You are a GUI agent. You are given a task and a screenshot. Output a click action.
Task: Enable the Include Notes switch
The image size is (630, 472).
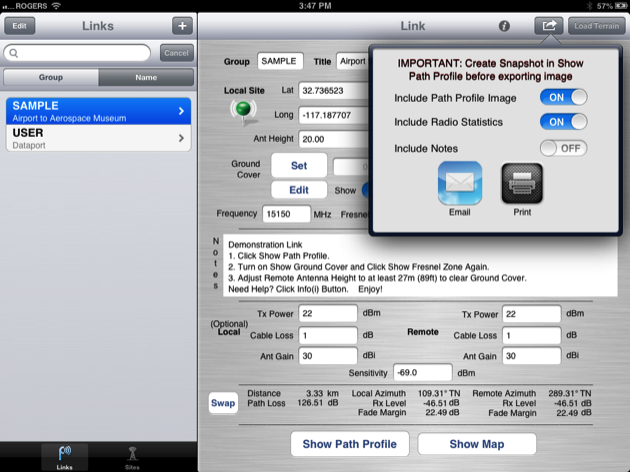click(563, 148)
